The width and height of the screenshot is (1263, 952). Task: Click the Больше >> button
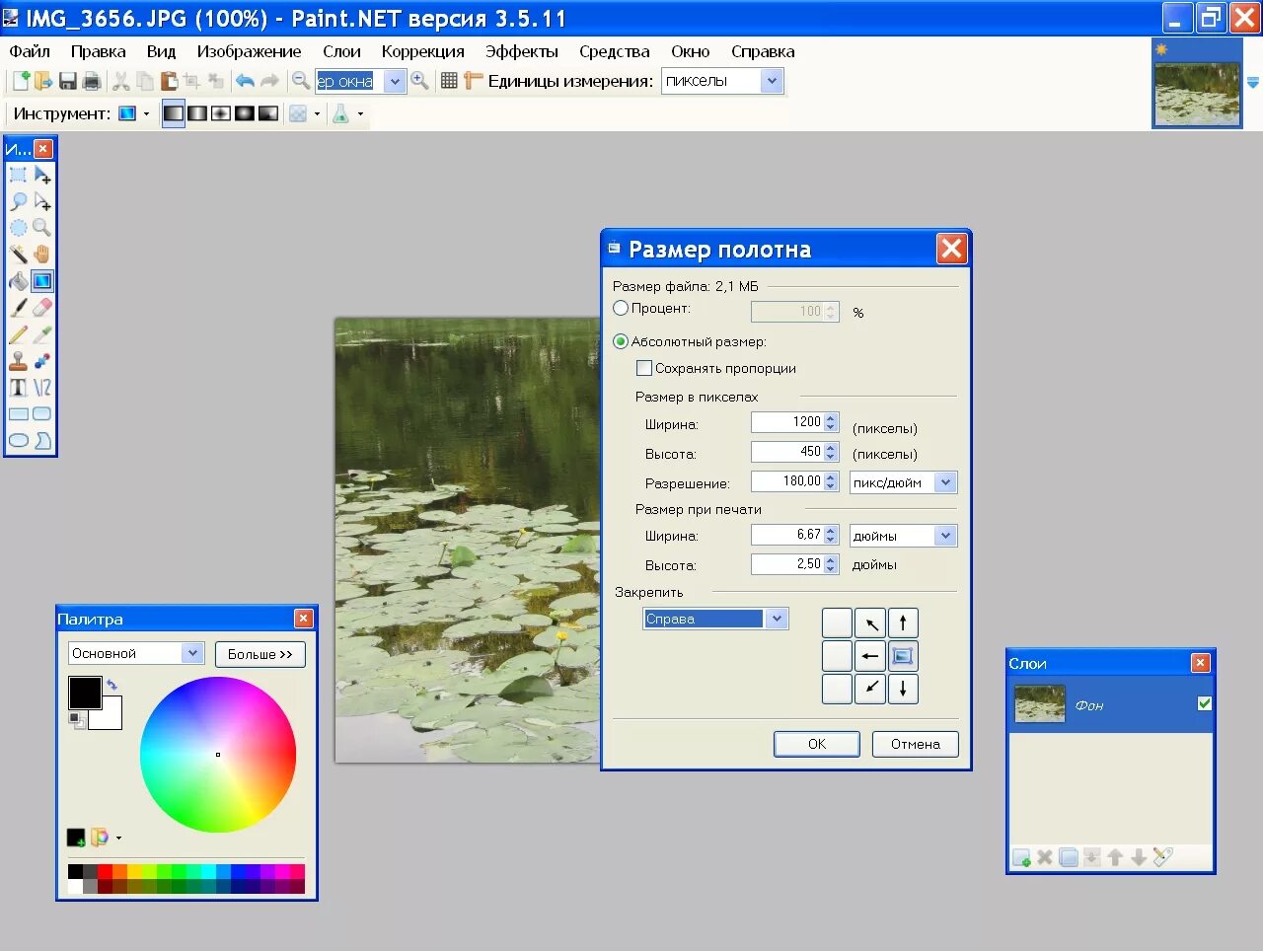pos(260,654)
